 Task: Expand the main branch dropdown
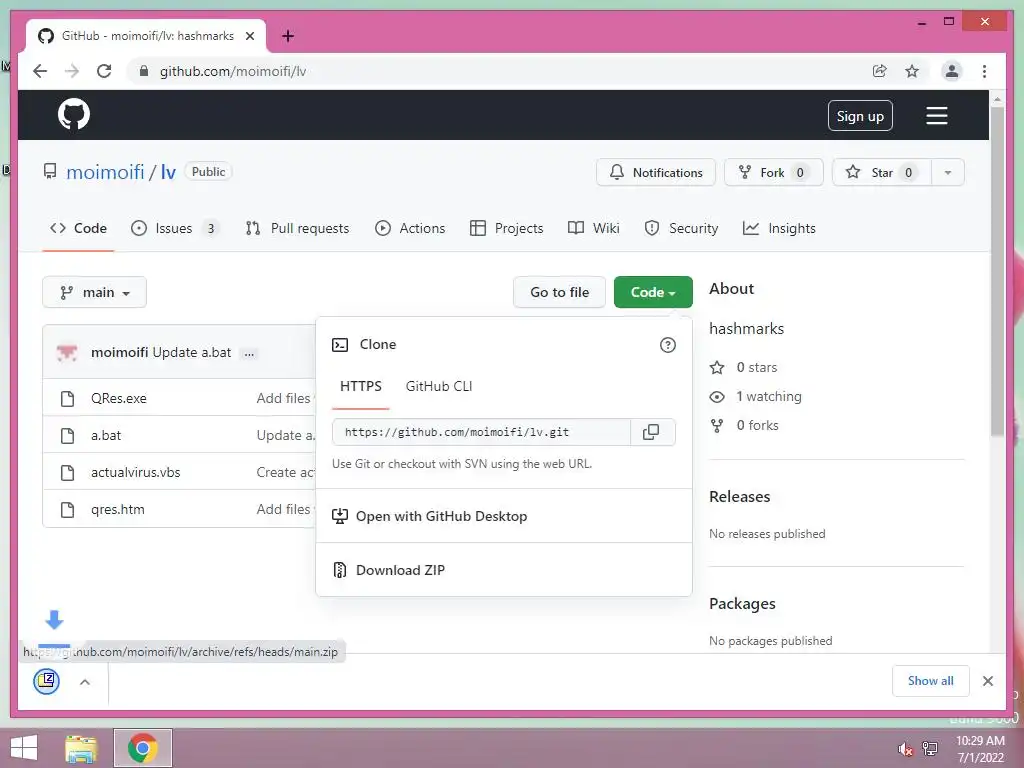click(95, 293)
